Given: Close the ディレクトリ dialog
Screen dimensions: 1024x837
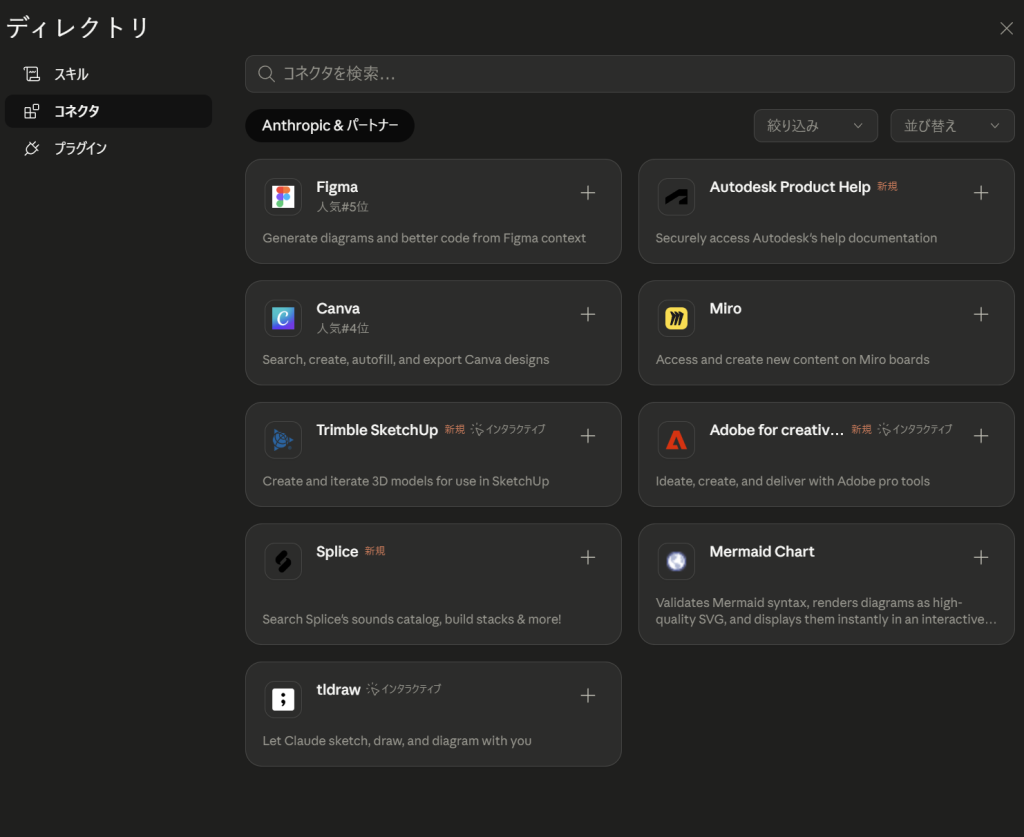Looking at the screenshot, I should (1006, 28).
